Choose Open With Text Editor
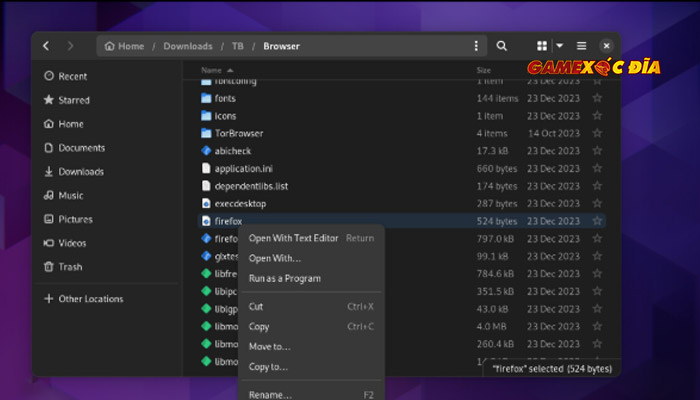This screenshot has height=400, width=700. click(311, 238)
